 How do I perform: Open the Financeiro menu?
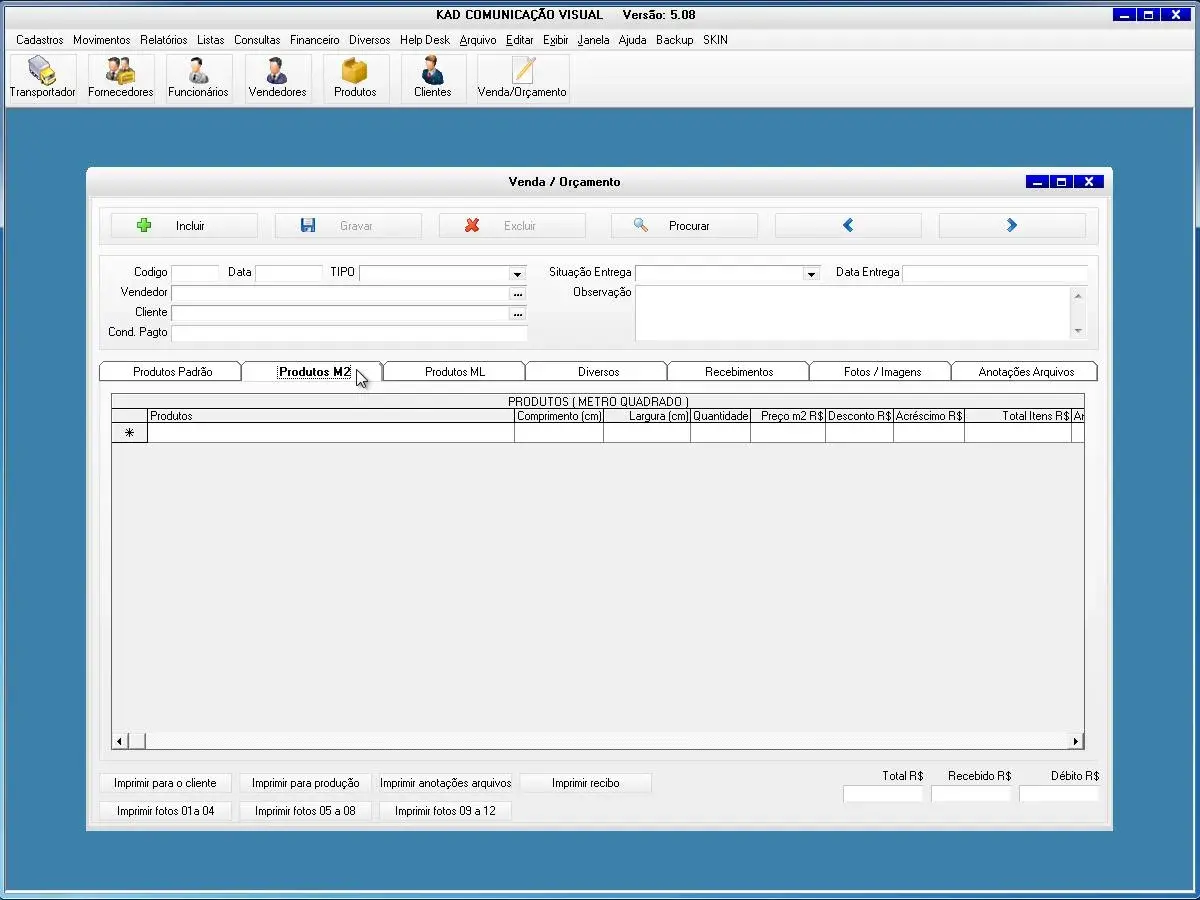[314, 40]
